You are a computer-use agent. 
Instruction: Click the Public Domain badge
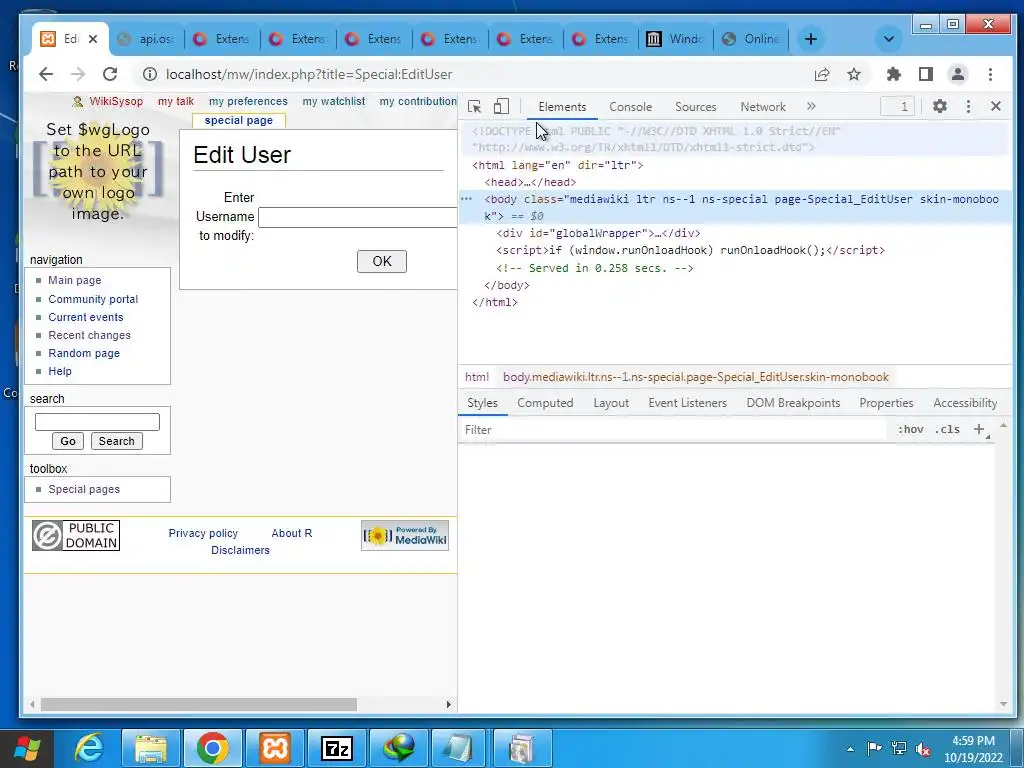(76, 536)
